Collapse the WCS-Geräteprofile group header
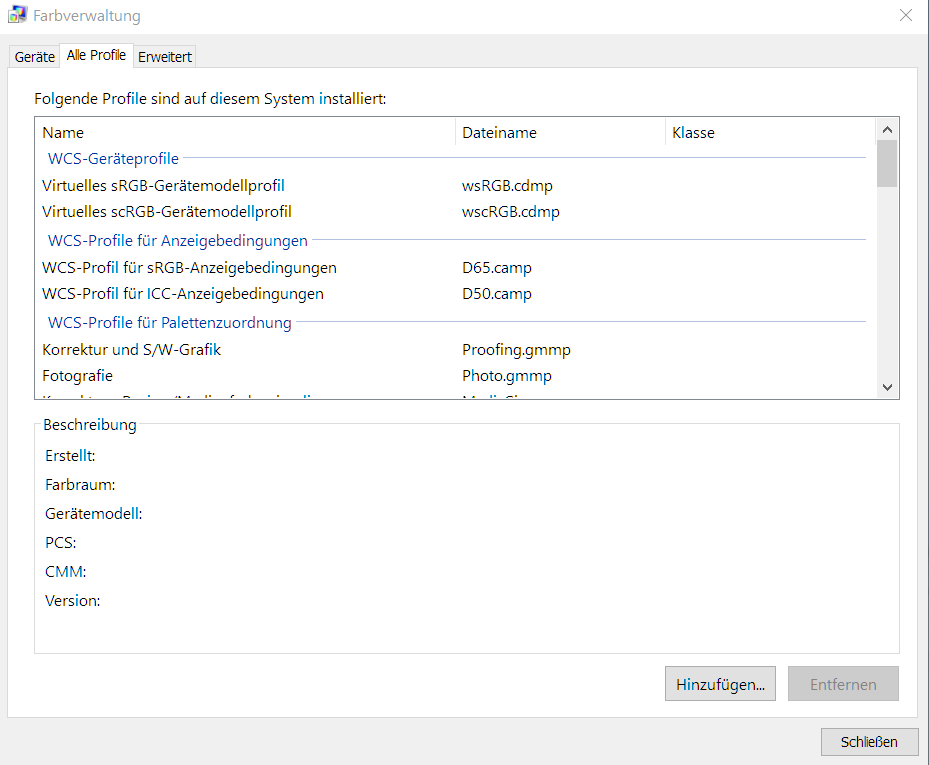 coord(113,158)
